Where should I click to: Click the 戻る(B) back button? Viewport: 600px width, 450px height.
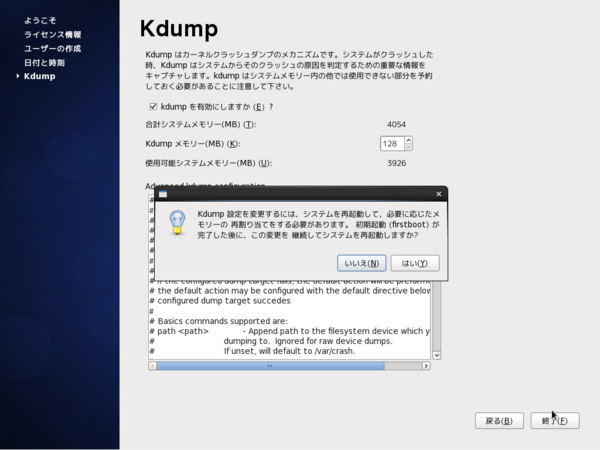tap(499, 421)
